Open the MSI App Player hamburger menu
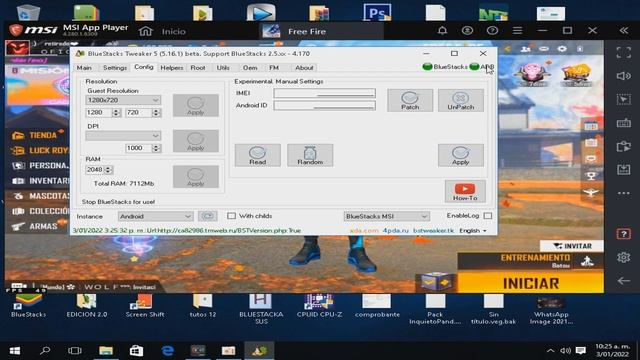This screenshot has width=640, height=360. click(x=518, y=31)
